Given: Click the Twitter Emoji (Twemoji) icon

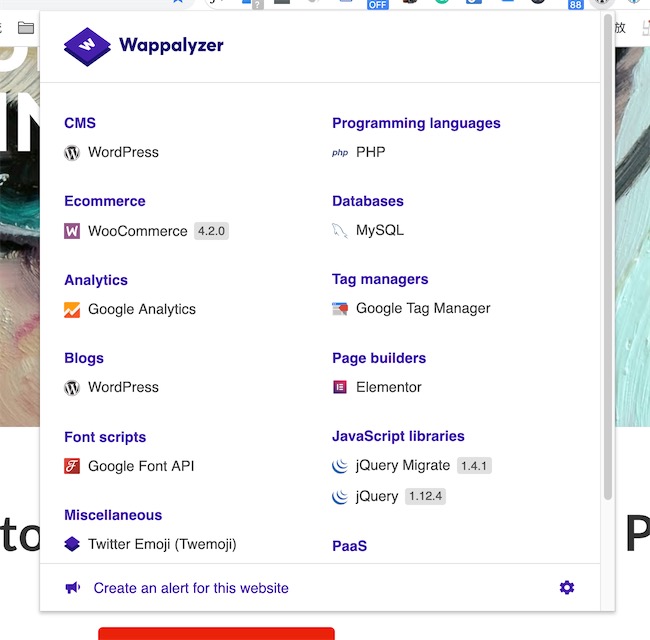Looking at the screenshot, I should coord(72,544).
